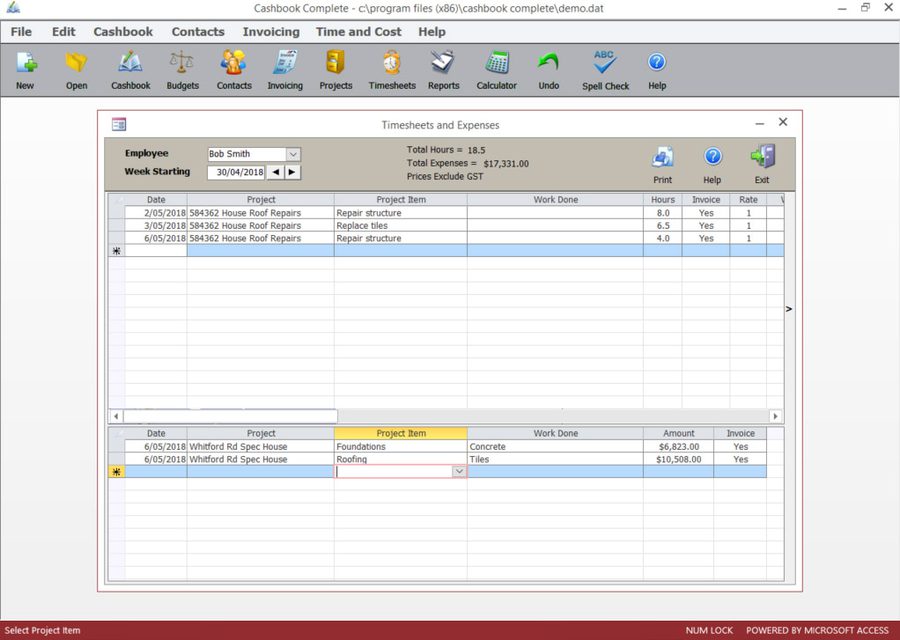Click the Roofing project item cell
Screen dimensions: 900x640
pyautogui.click(x=401, y=459)
